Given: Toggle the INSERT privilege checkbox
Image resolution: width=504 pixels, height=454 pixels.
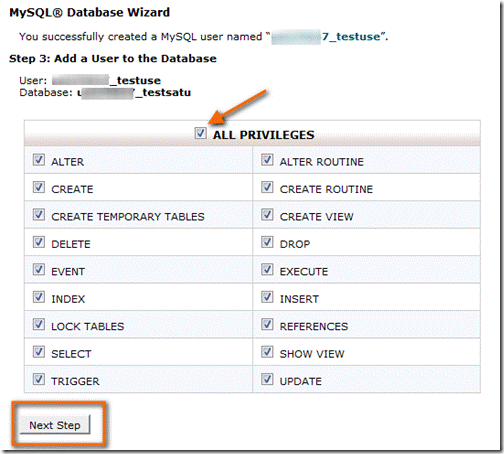Looking at the screenshot, I should tap(267, 297).
